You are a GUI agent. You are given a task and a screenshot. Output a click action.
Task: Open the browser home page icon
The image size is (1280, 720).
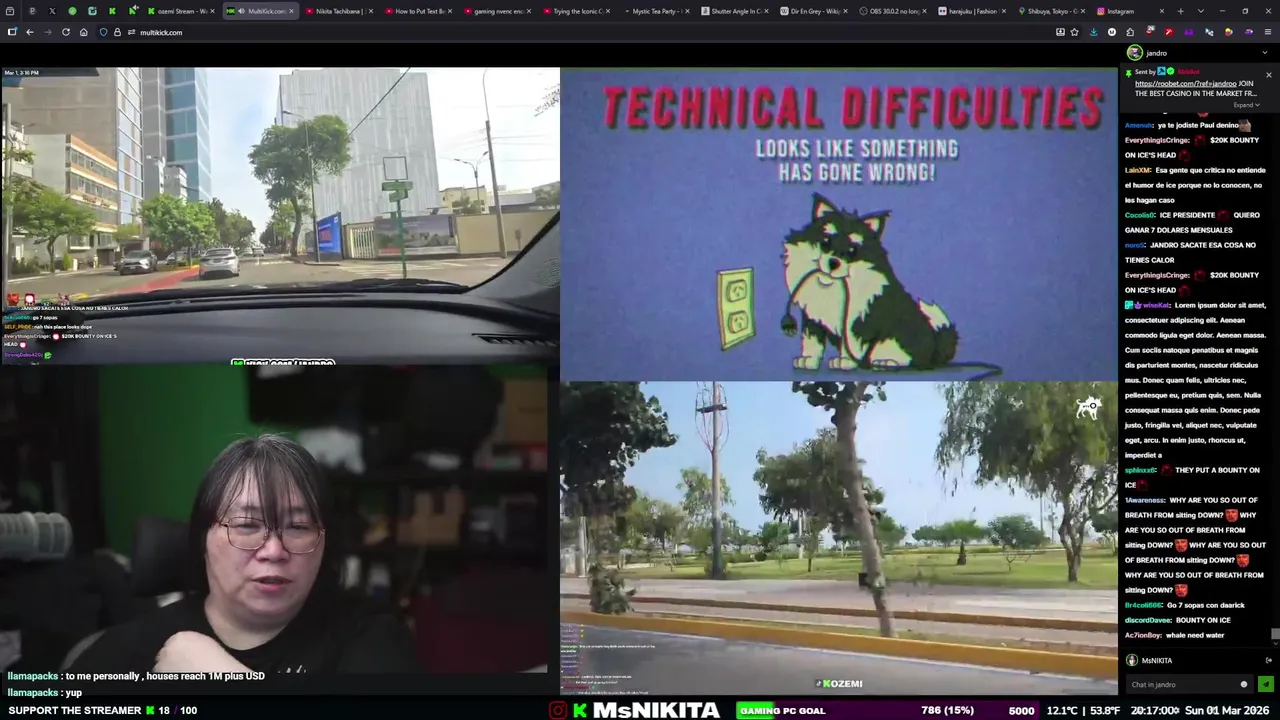click(x=83, y=32)
